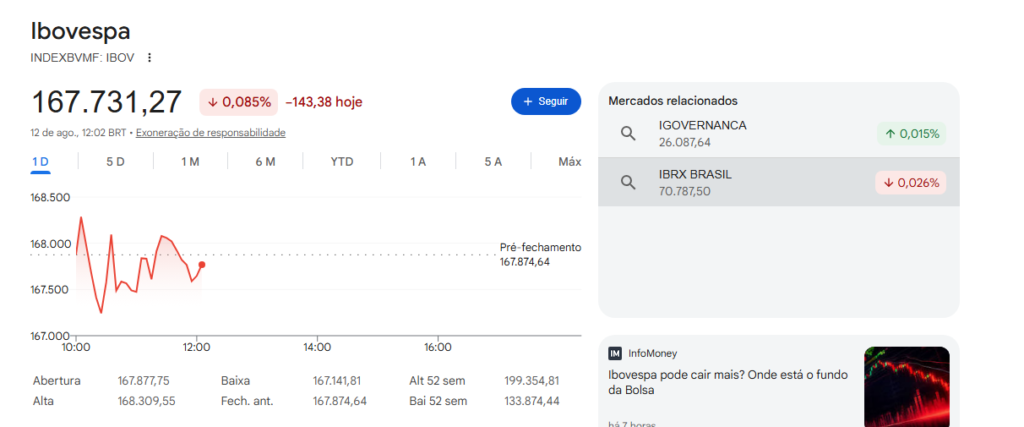
Task: Click the Abertura value 167.877,75
Action: point(143,381)
